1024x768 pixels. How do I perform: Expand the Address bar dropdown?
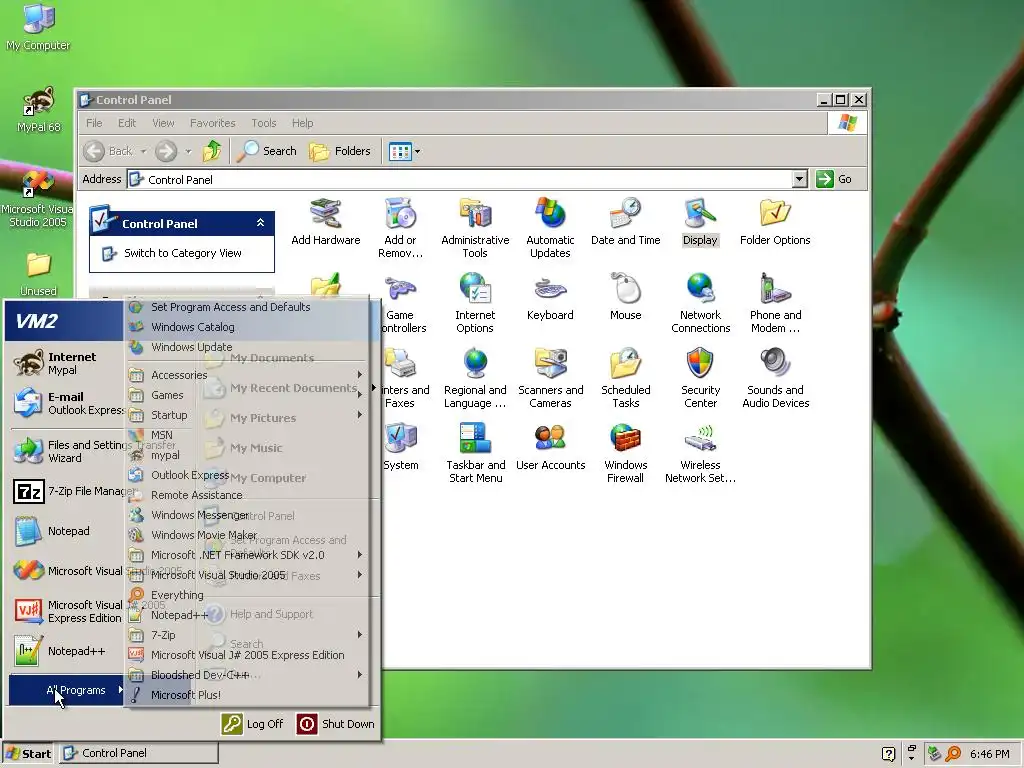799,179
